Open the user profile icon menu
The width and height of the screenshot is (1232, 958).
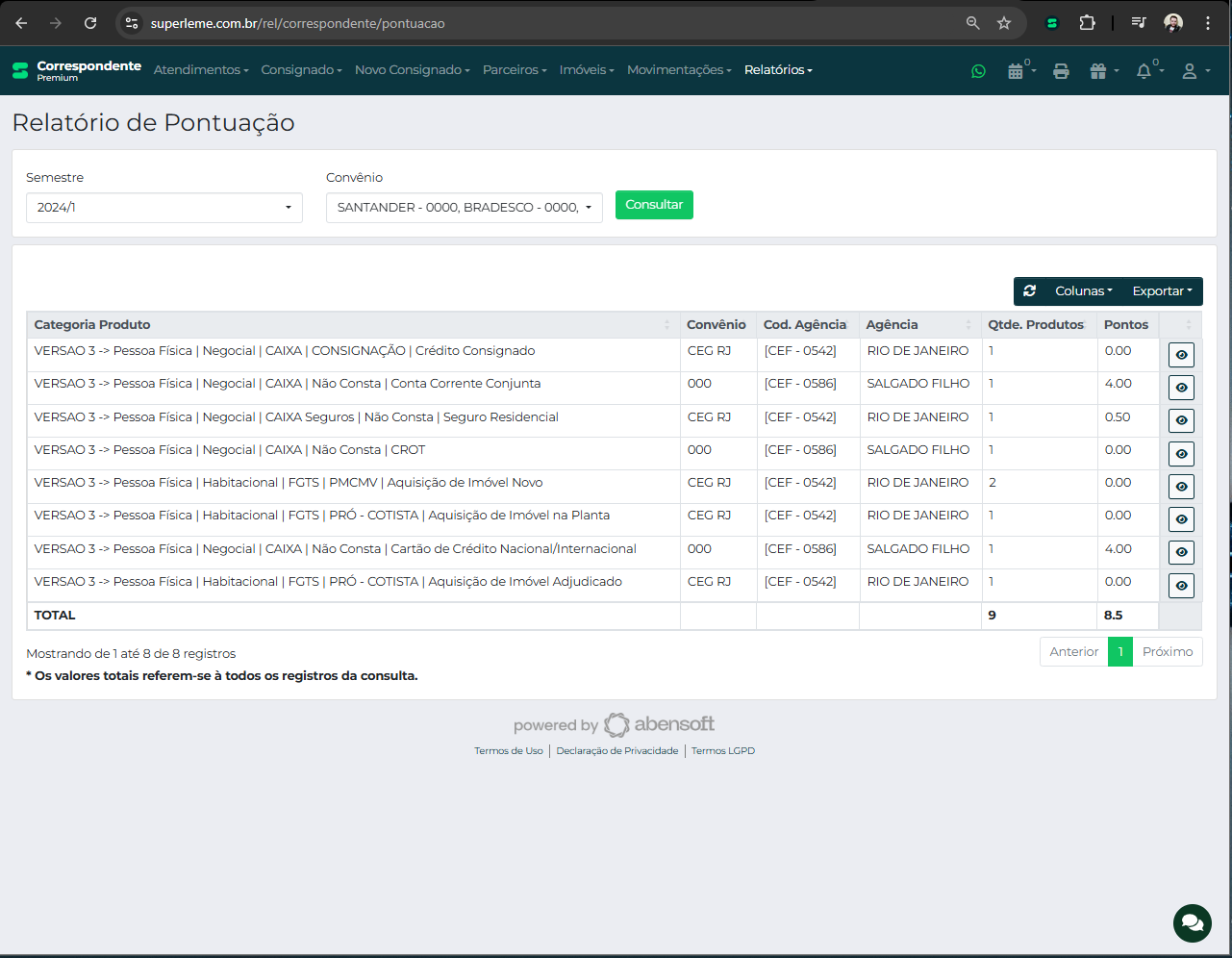(x=1190, y=71)
